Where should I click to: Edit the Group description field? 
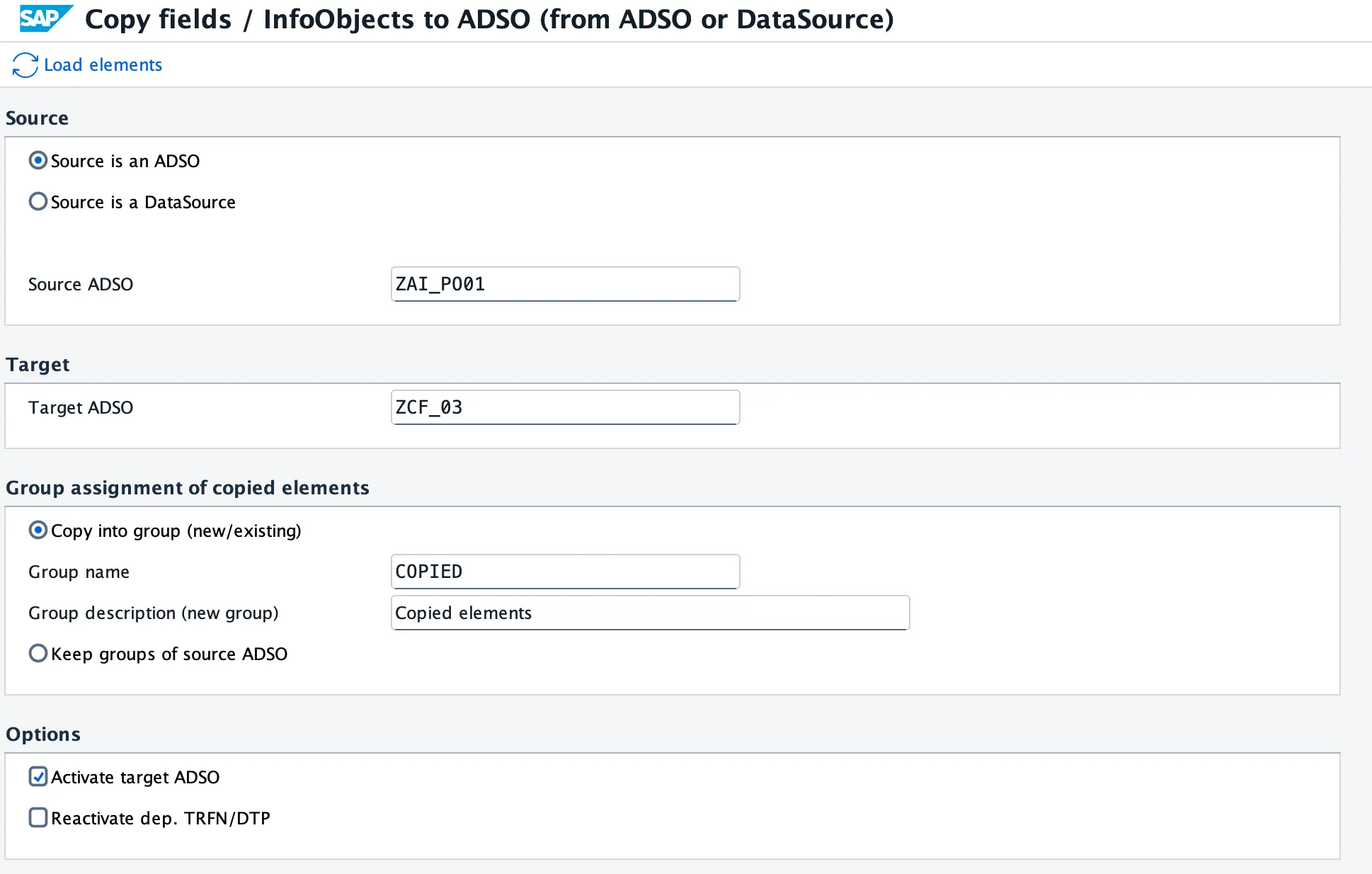pyautogui.click(x=650, y=613)
